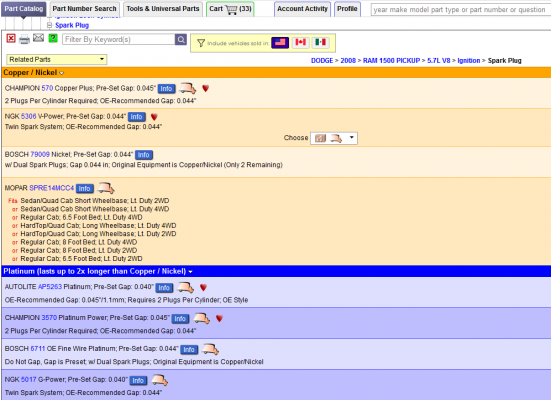Open part number AP5263 link
The width and height of the screenshot is (551, 400).
point(50,287)
